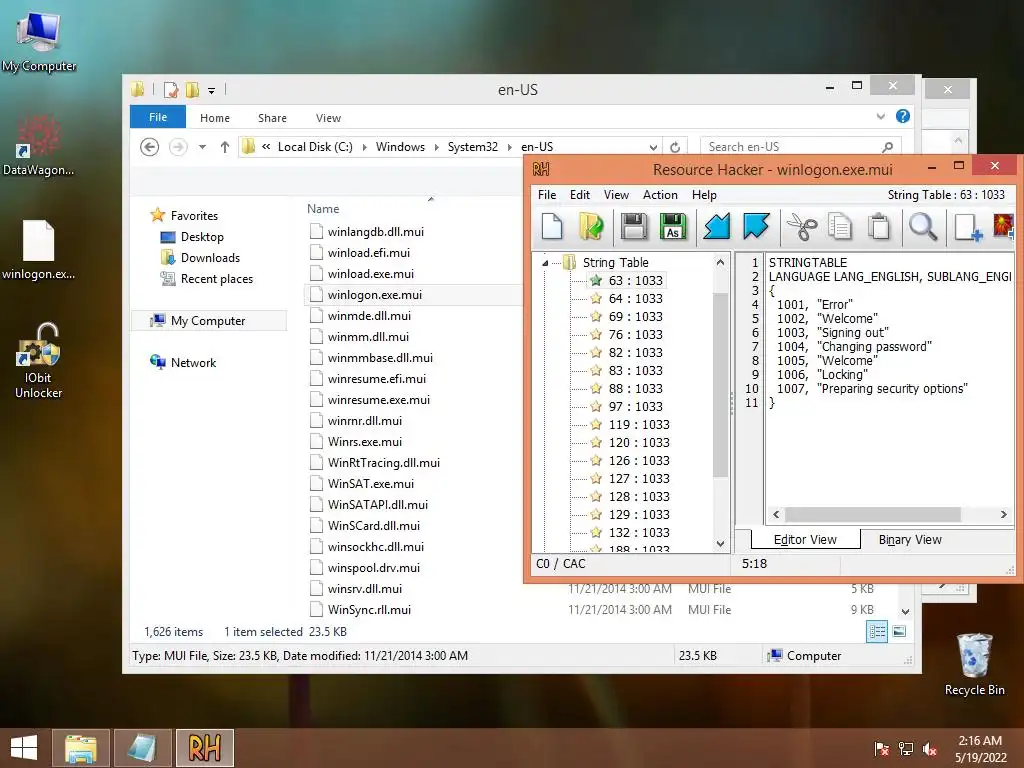Switch to the Editor View tab

pos(805,539)
